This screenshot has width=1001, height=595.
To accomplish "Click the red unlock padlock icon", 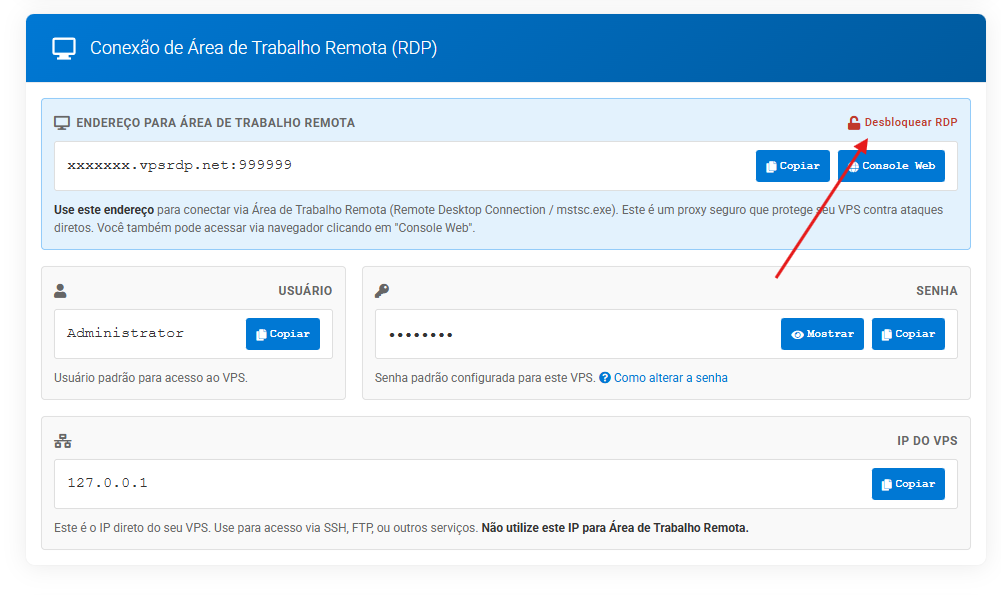I will pyautogui.click(x=854, y=123).
